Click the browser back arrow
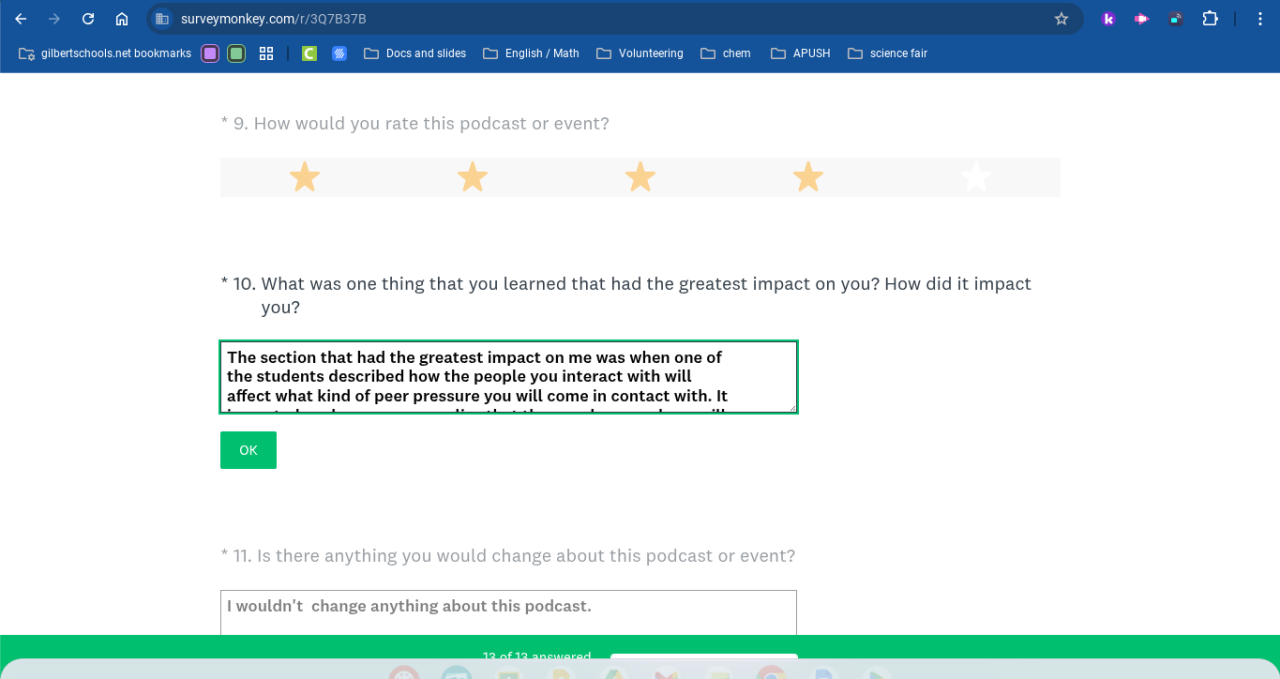Screen dimensions: 1280x679 (x=21, y=19)
